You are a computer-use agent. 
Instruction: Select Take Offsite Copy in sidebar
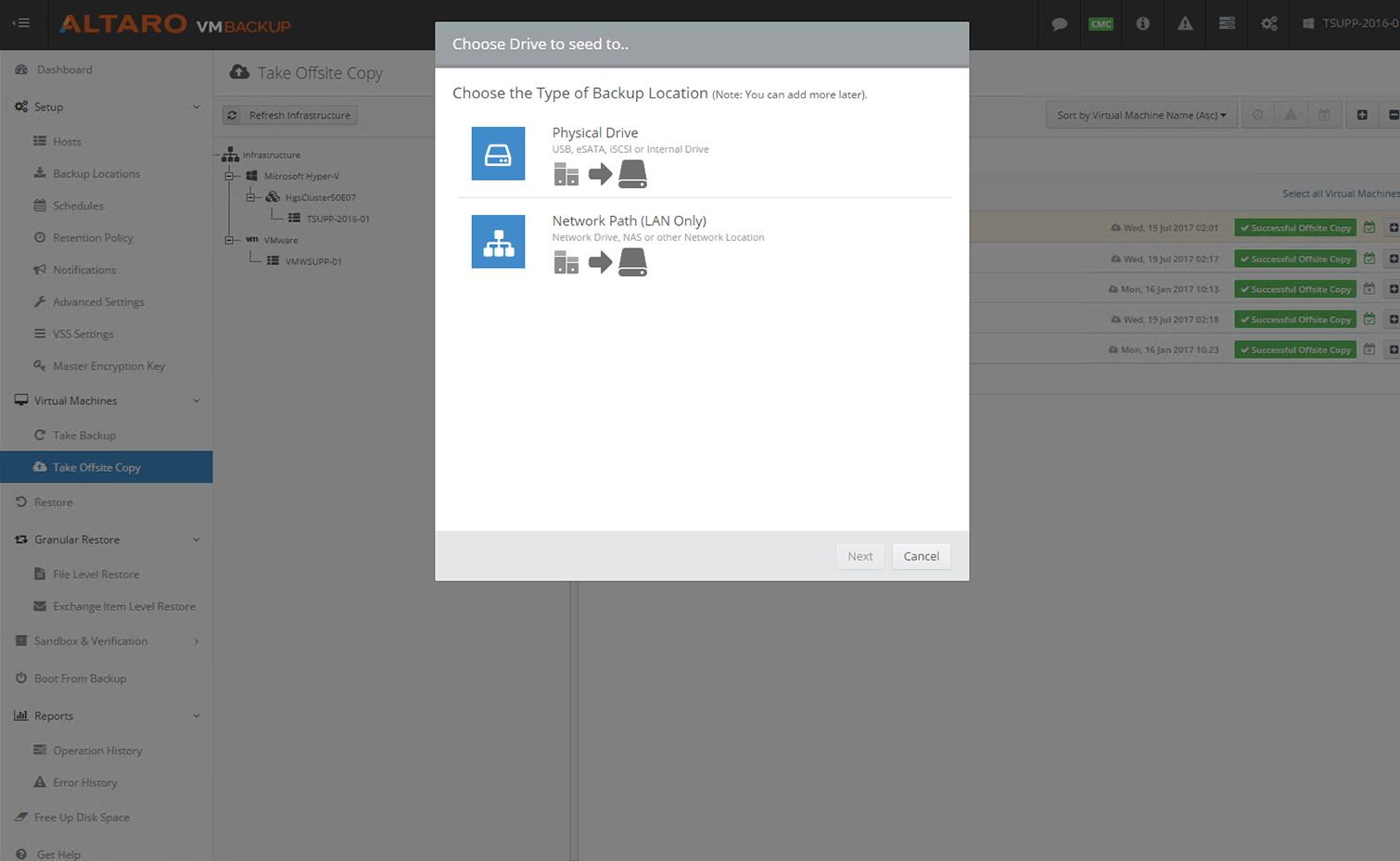point(107,467)
